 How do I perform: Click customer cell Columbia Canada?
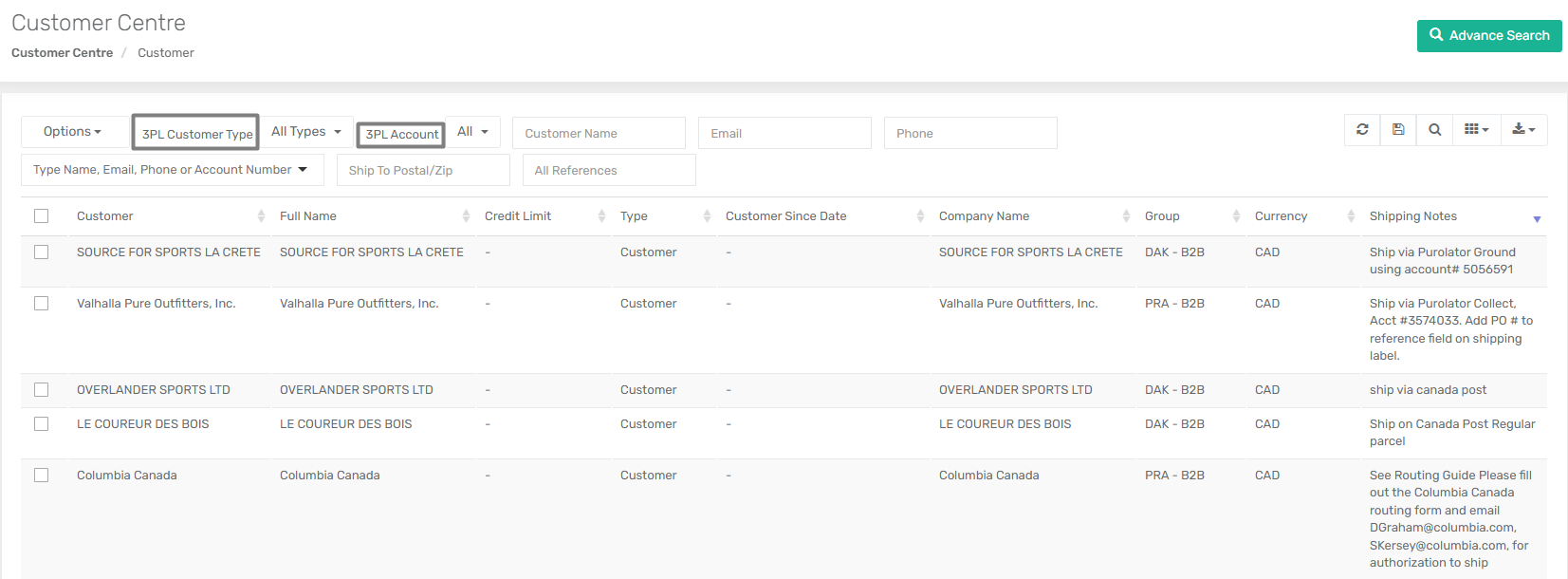127,476
